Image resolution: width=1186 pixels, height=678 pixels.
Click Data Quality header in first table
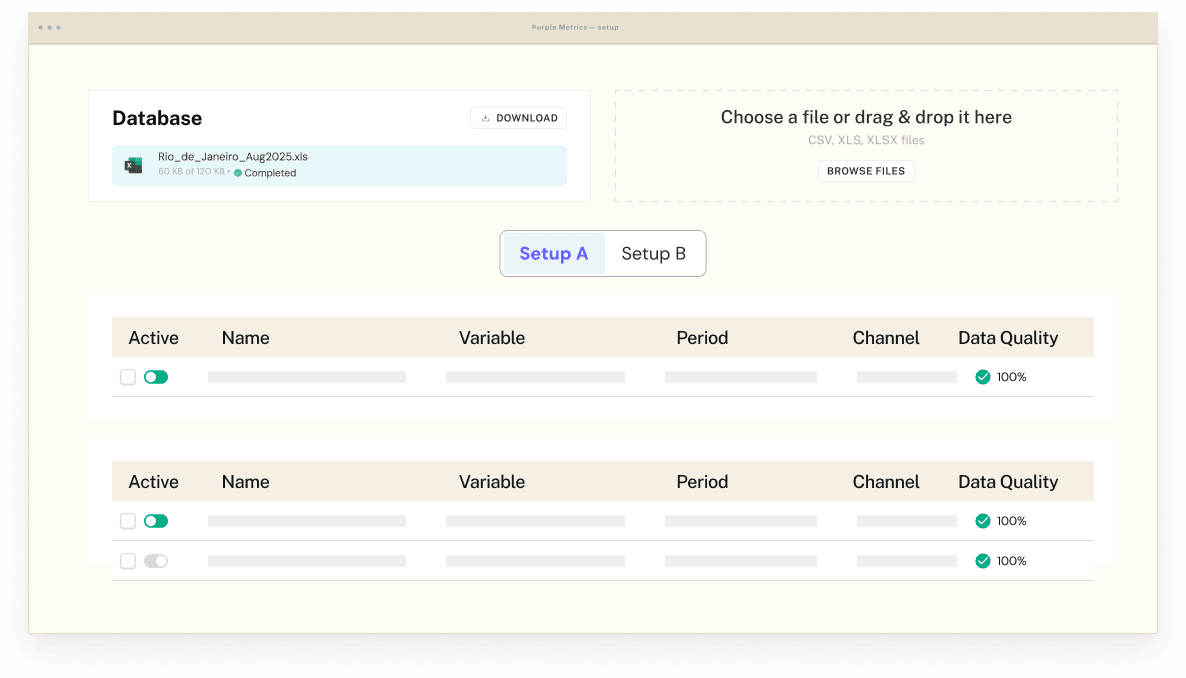coord(1007,337)
